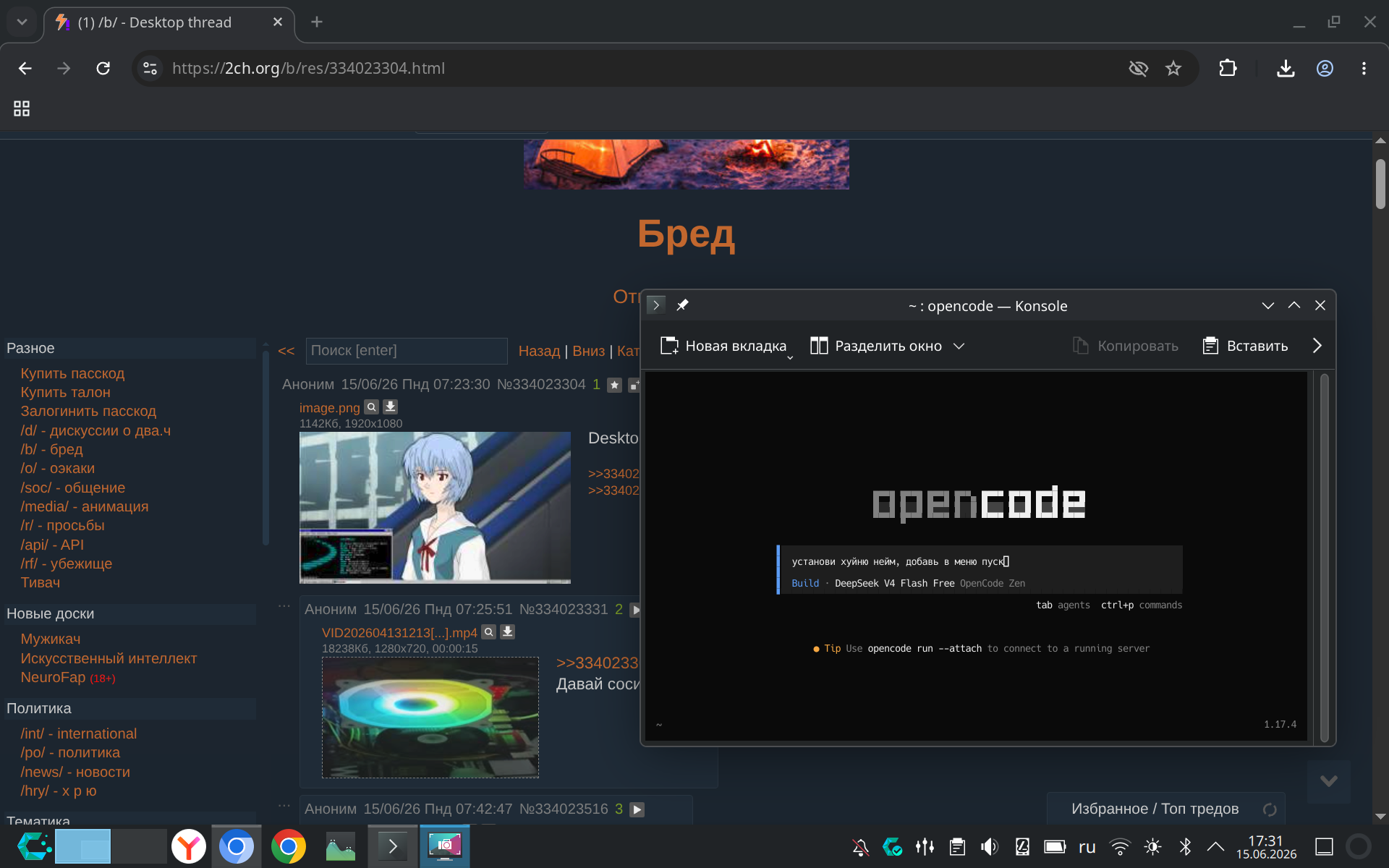Go forward in browser history
The width and height of the screenshot is (1389, 868).
pos(64,68)
